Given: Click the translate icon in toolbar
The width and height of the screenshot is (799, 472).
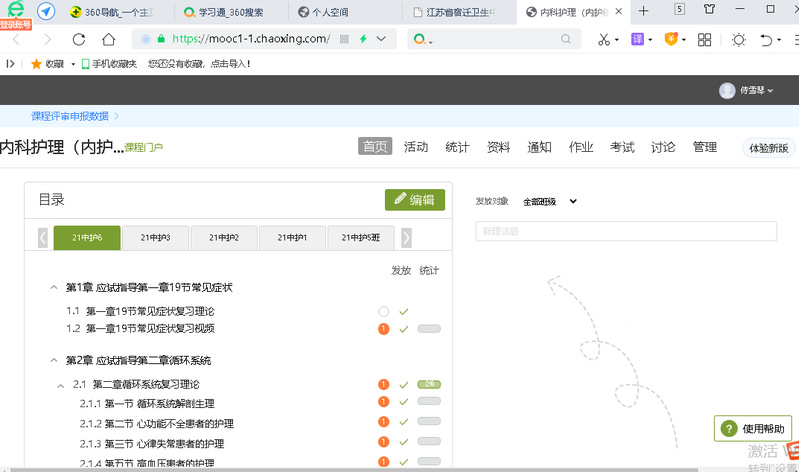Looking at the screenshot, I should pos(638,39).
